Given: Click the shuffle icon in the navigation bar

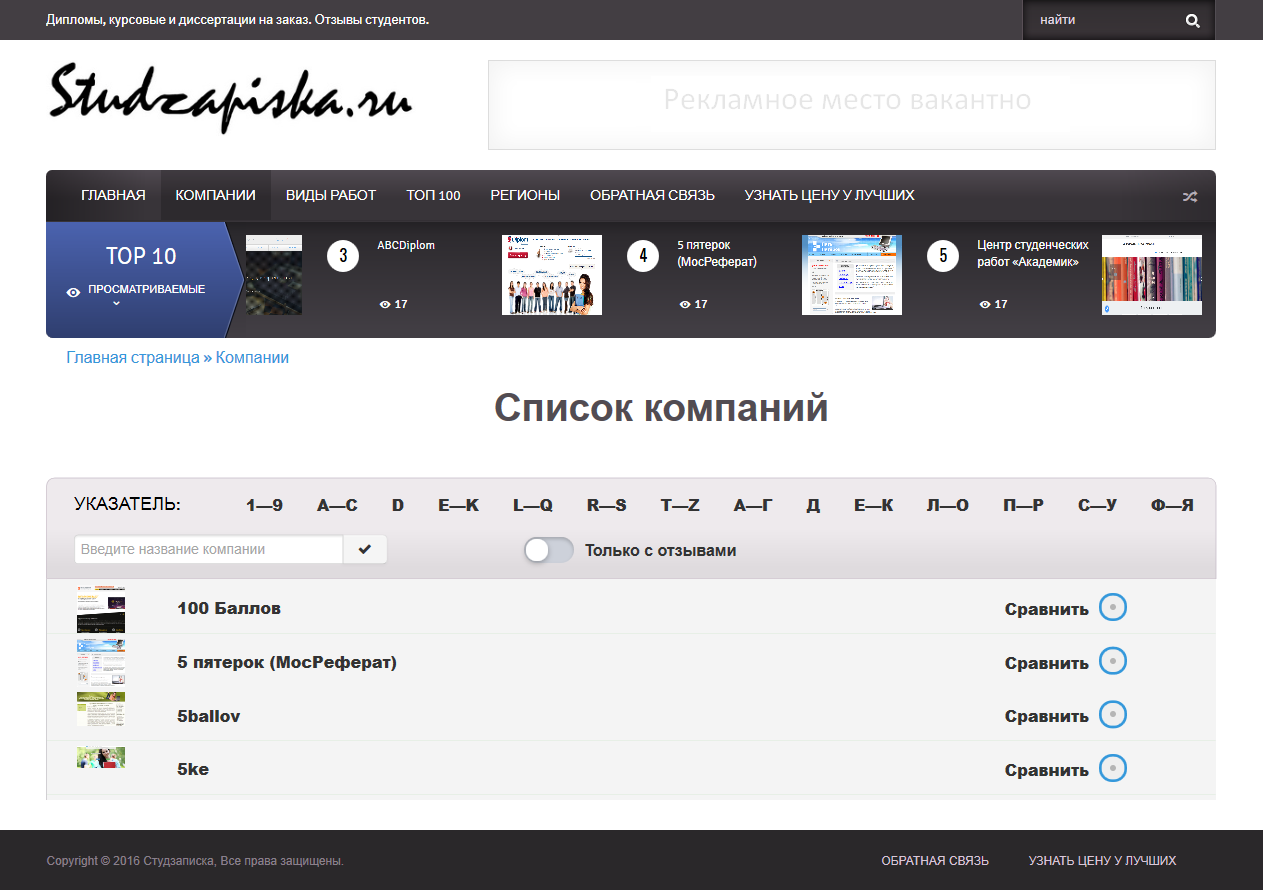Looking at the screenshot, I should coord(1190,196).
